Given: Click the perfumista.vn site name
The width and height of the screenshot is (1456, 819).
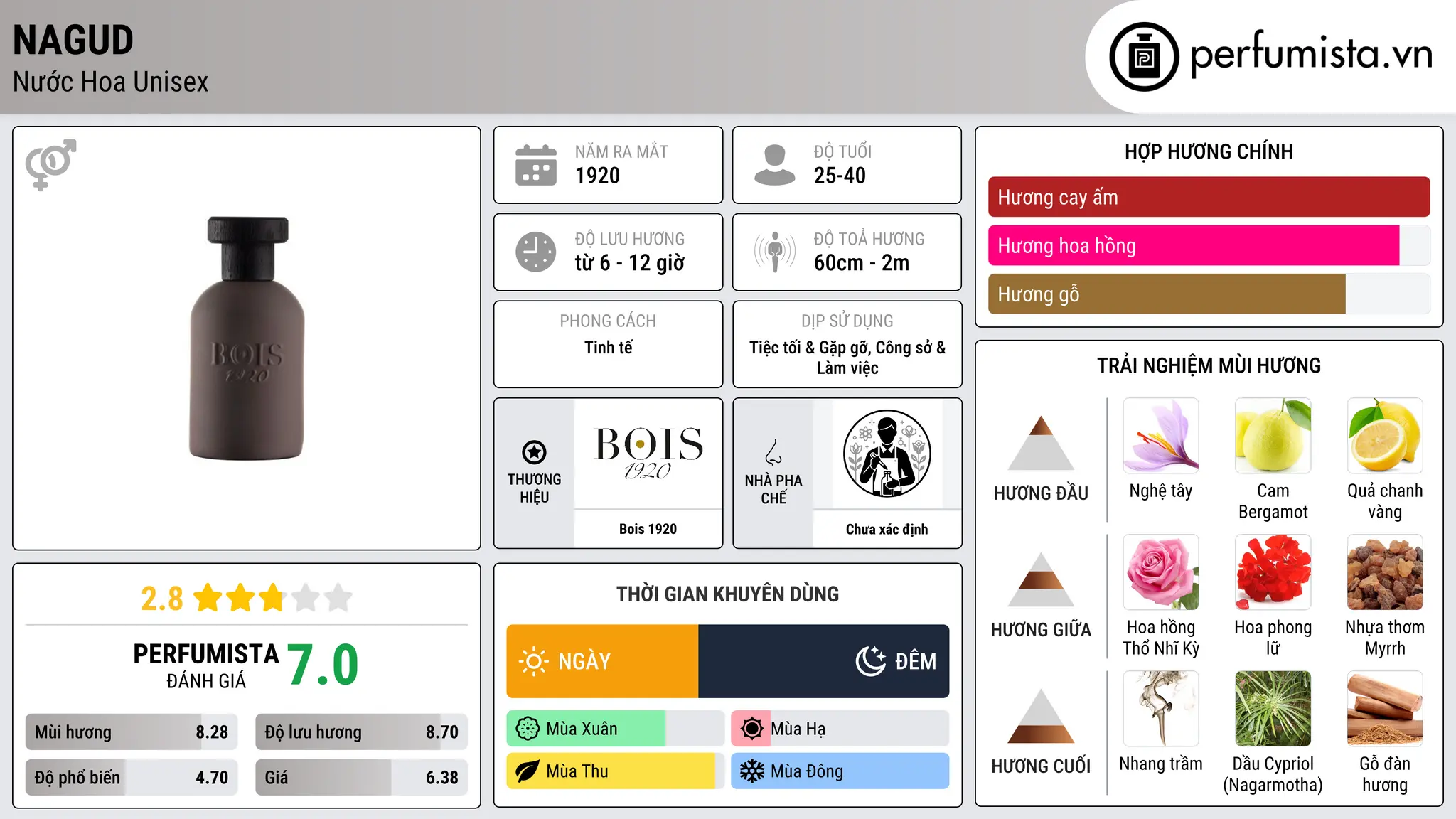Looking at the screenshot, I should coord(1311,54).
